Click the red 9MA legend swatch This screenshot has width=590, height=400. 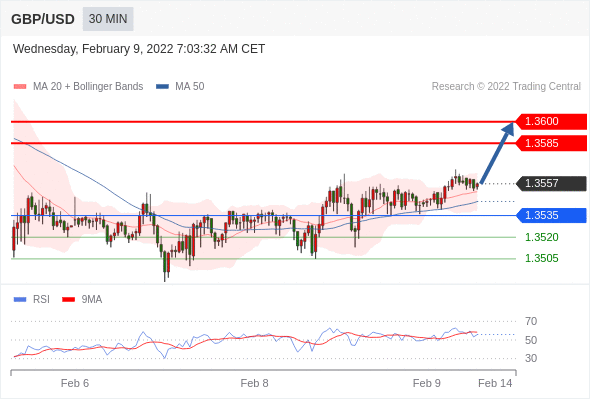click(68, 300)
